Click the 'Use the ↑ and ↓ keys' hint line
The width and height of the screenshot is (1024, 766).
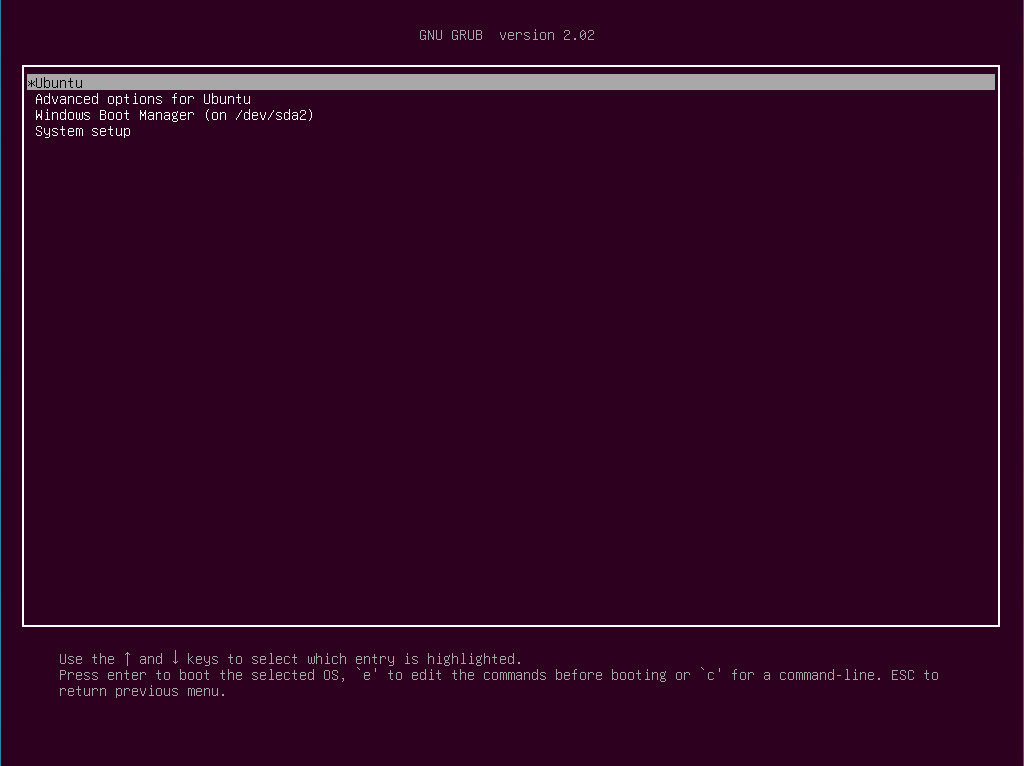pyautogui.click(x=290, y=658)
